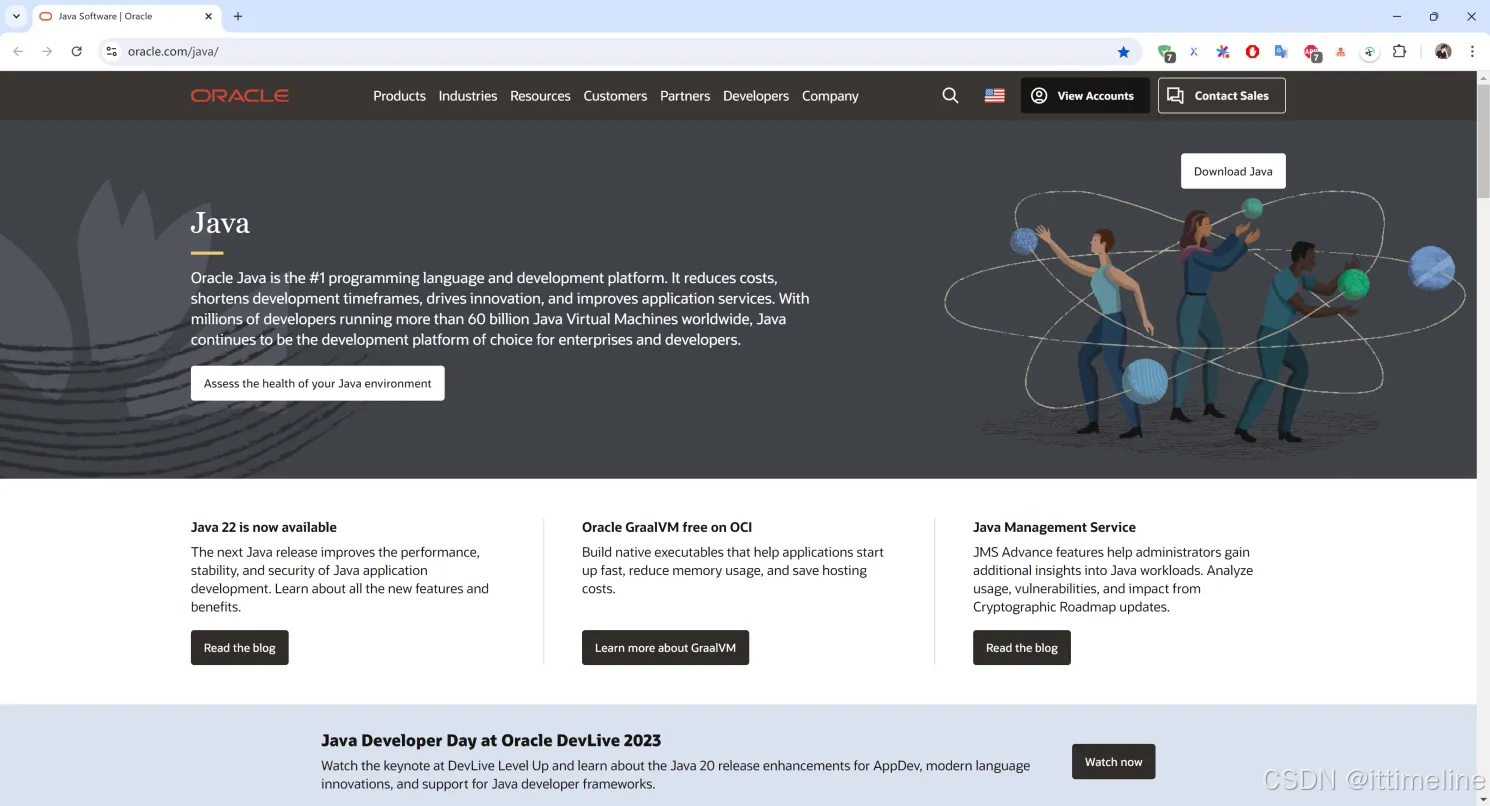
Task: Open the colorful asterisk extension icon
Action: pyautogui.click(x=1222, y=52)
